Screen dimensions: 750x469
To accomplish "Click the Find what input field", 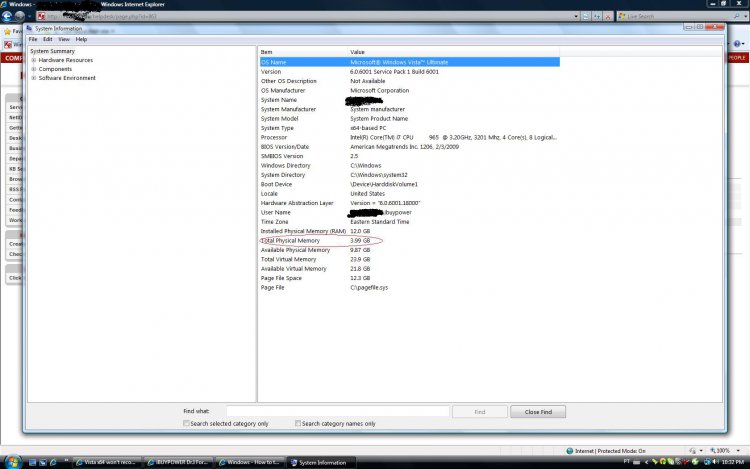I will (x=338, y=411).
